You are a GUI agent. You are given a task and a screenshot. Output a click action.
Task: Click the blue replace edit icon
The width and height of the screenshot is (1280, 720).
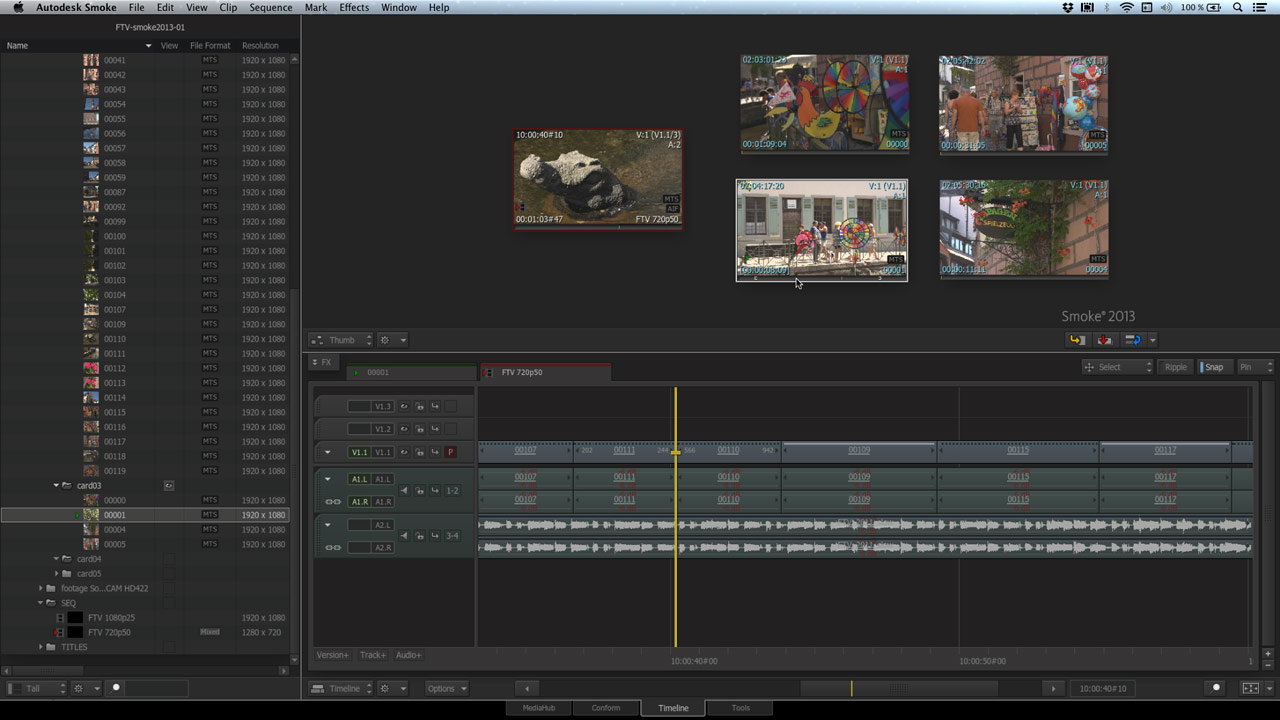(1133, 340)
